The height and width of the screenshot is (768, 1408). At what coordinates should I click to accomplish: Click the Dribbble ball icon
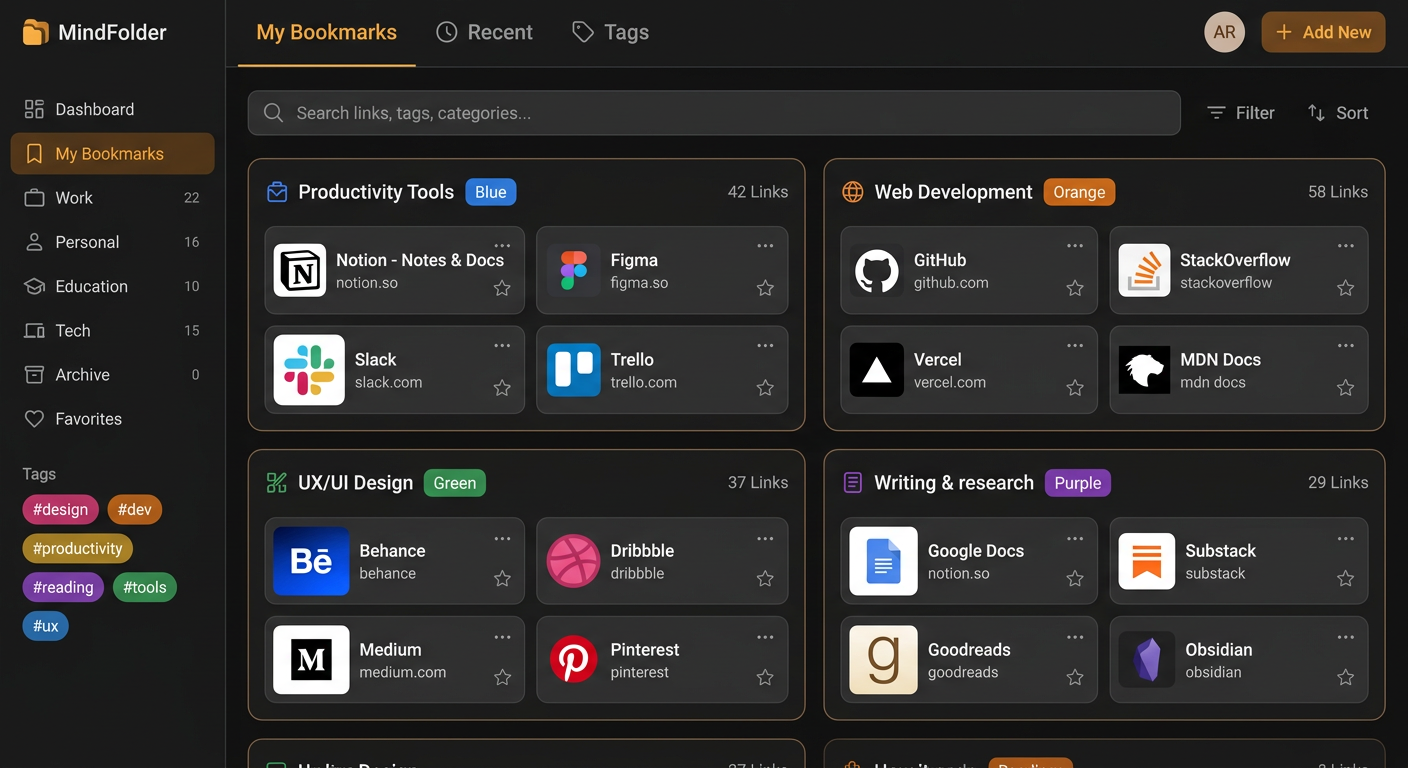tap(574, 561)
